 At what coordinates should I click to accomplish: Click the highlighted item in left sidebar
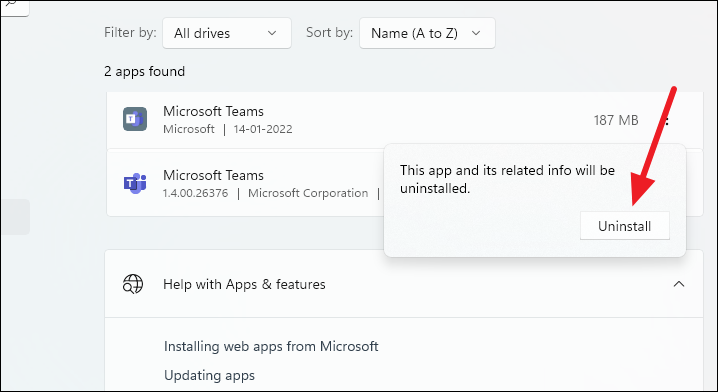click(x=15, y=217)
